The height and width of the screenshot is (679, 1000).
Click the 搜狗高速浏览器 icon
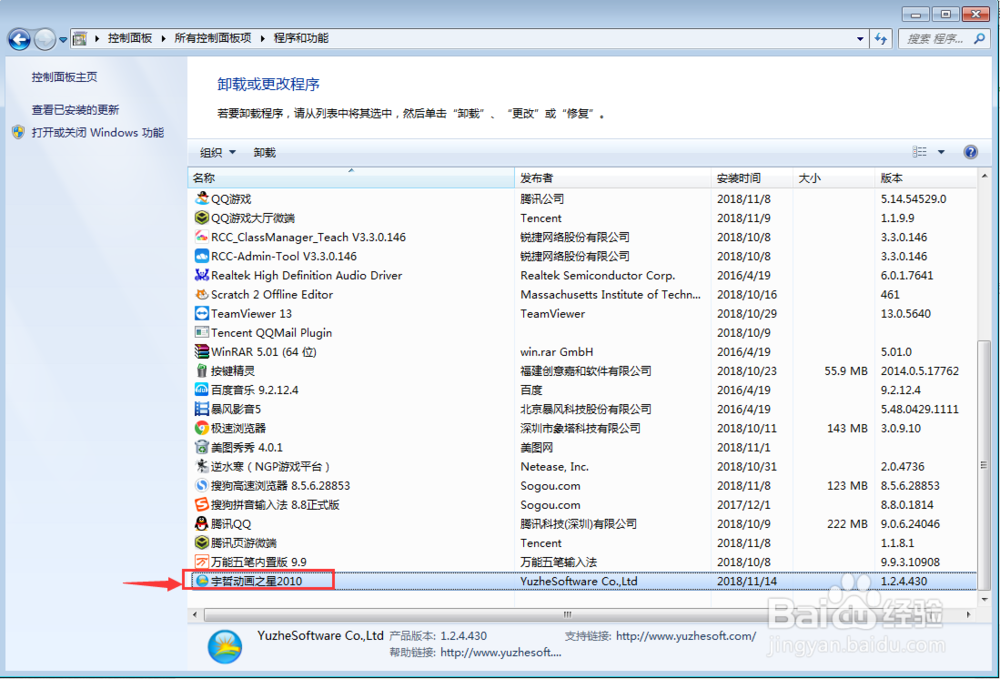point(202,485)
